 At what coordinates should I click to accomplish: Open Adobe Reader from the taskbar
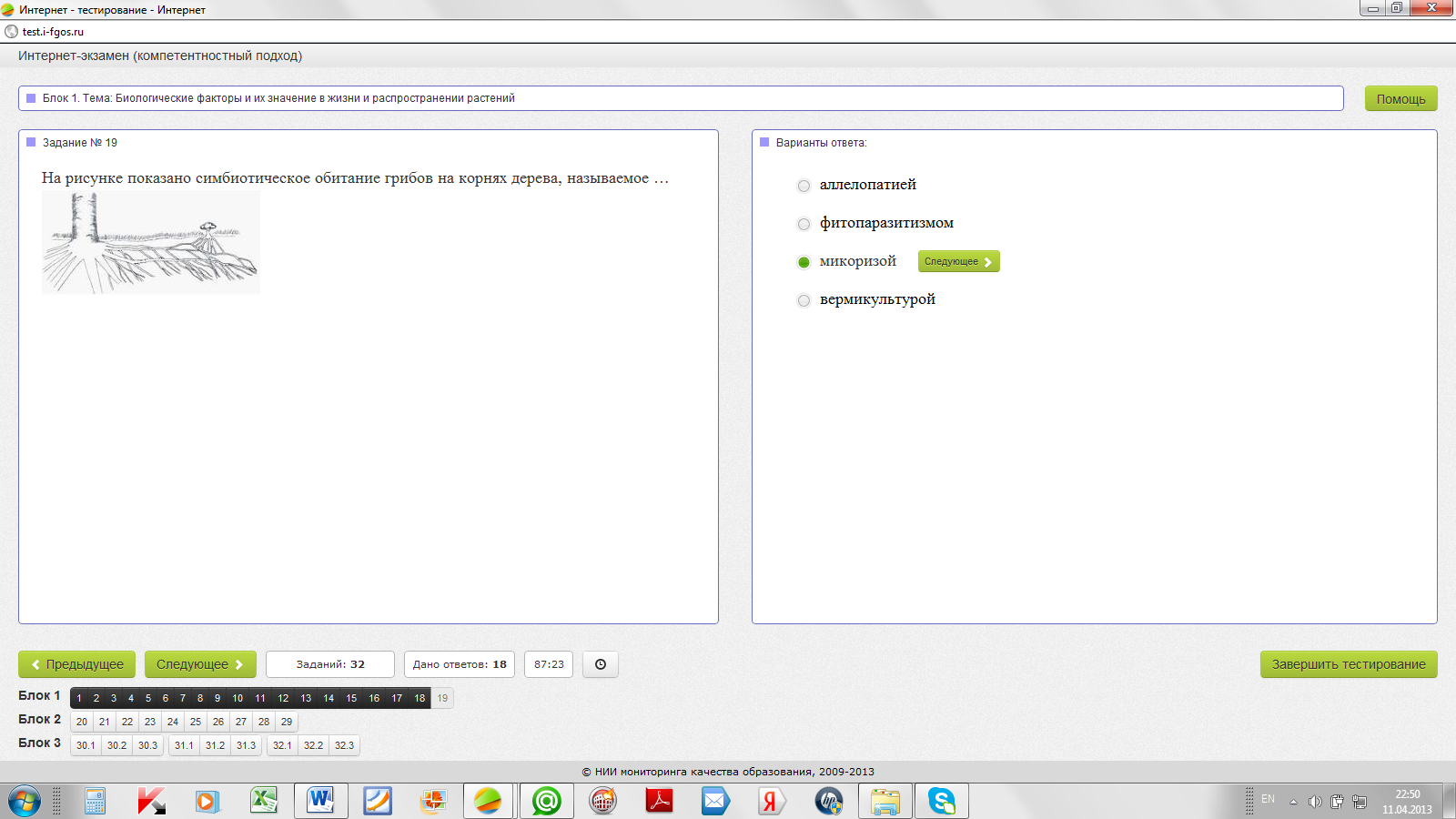659,801
